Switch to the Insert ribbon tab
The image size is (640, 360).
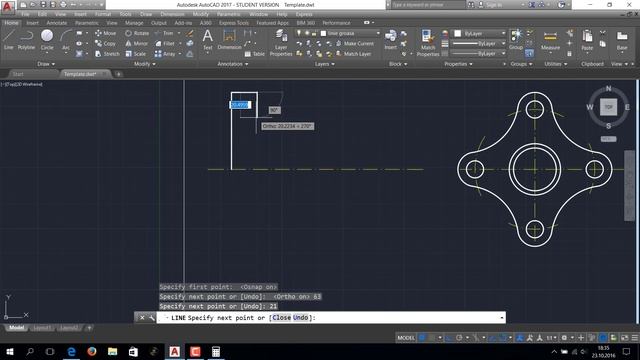33,23
